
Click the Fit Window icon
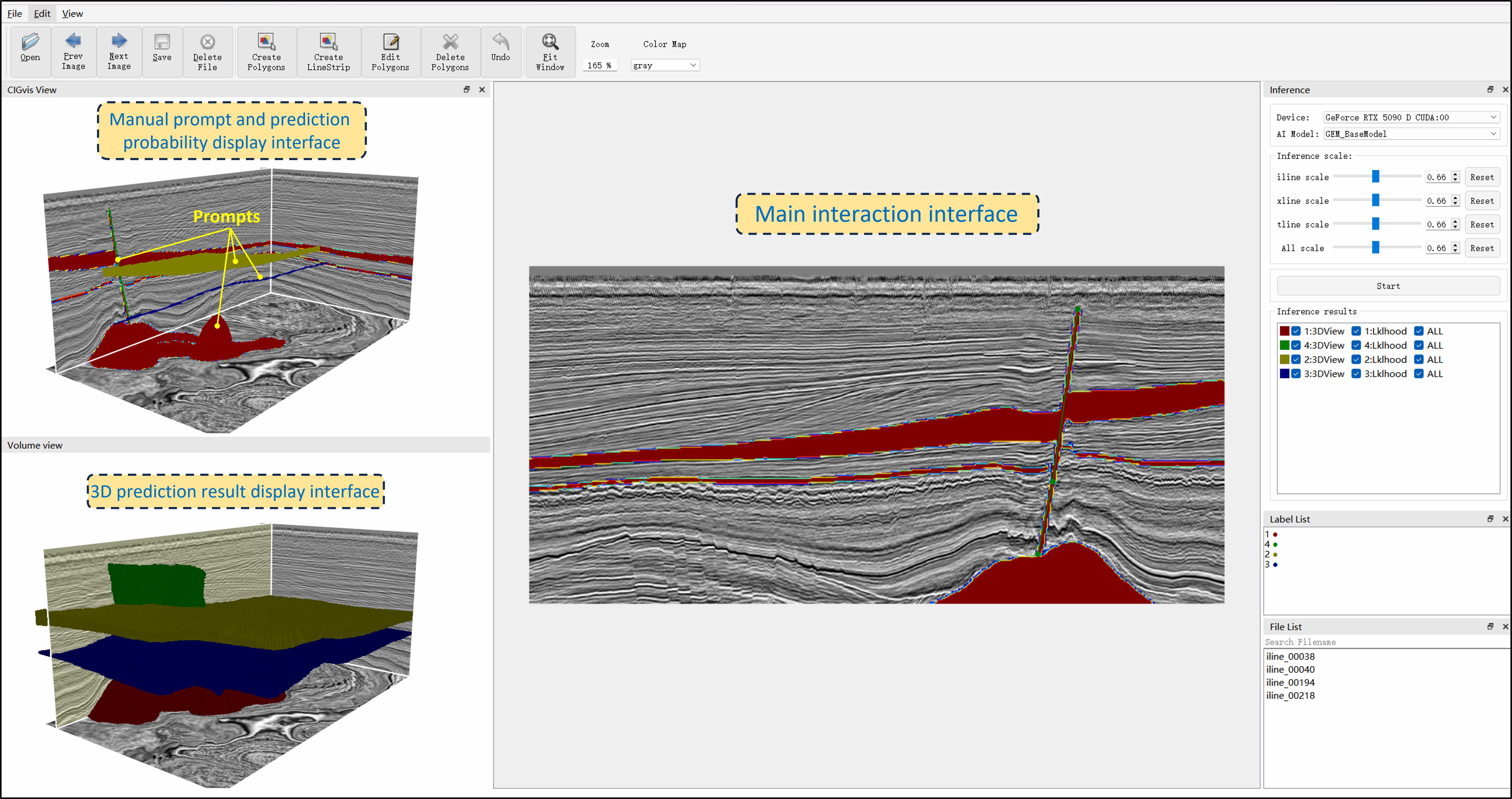click(x=550, y=51)
